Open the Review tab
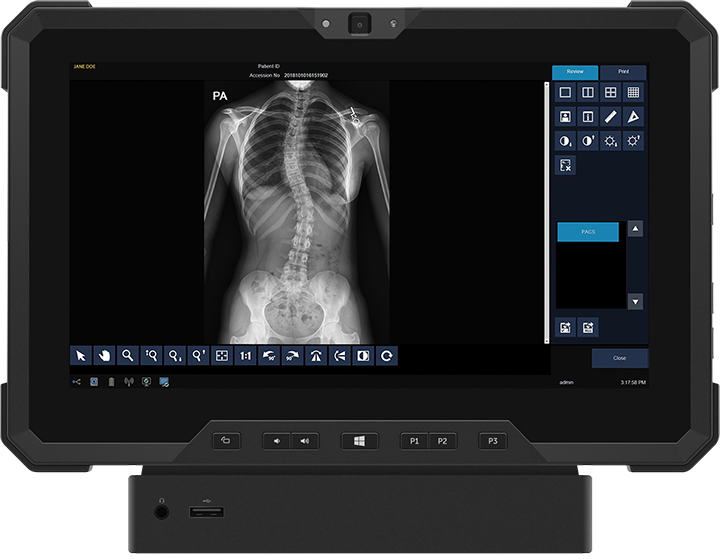 tap(575, 72)
